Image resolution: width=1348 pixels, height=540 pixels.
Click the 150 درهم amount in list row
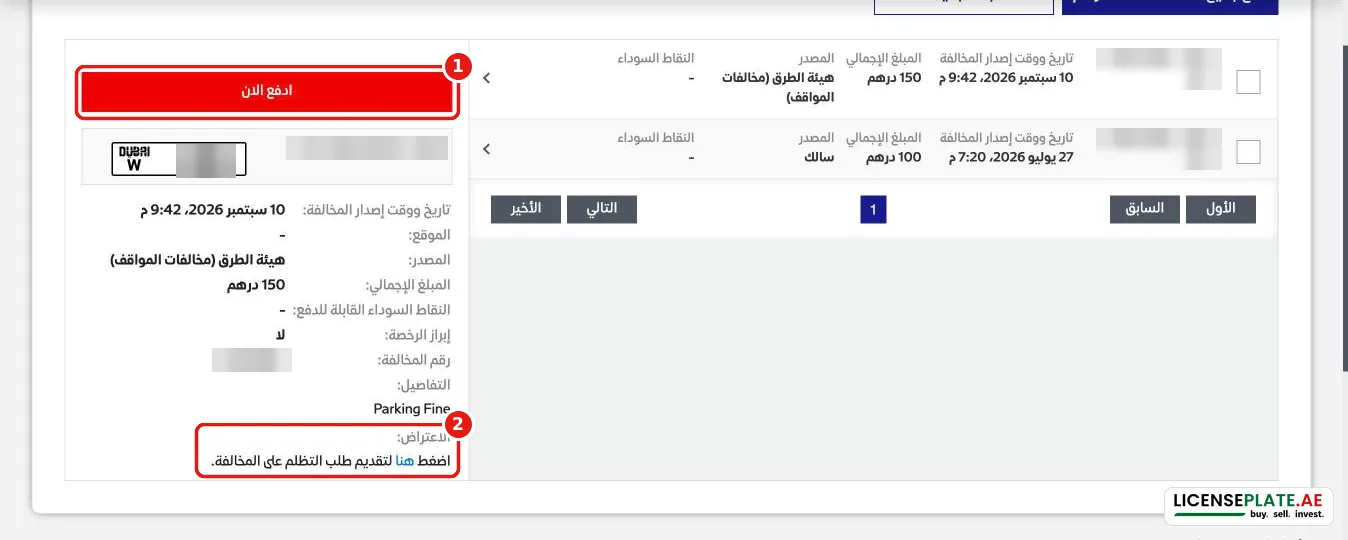coord(895,78)
